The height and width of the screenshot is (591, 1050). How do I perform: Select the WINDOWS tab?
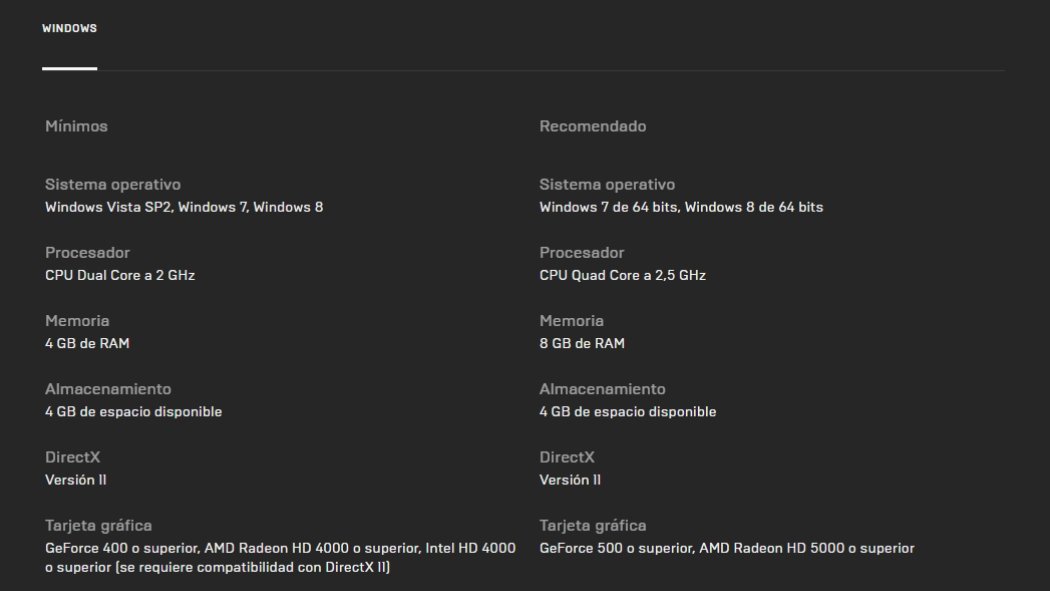(x=69, y=29)
